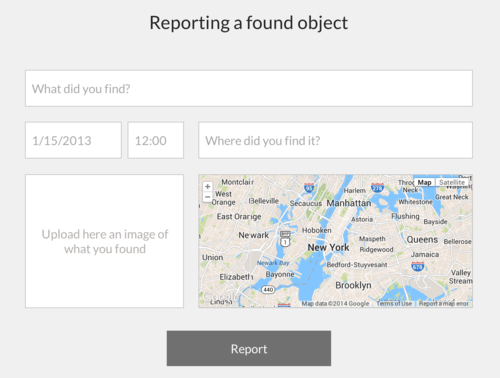Click the Great Neck label on map
Viewport: 500px width, 378px height.
(452, 197)
